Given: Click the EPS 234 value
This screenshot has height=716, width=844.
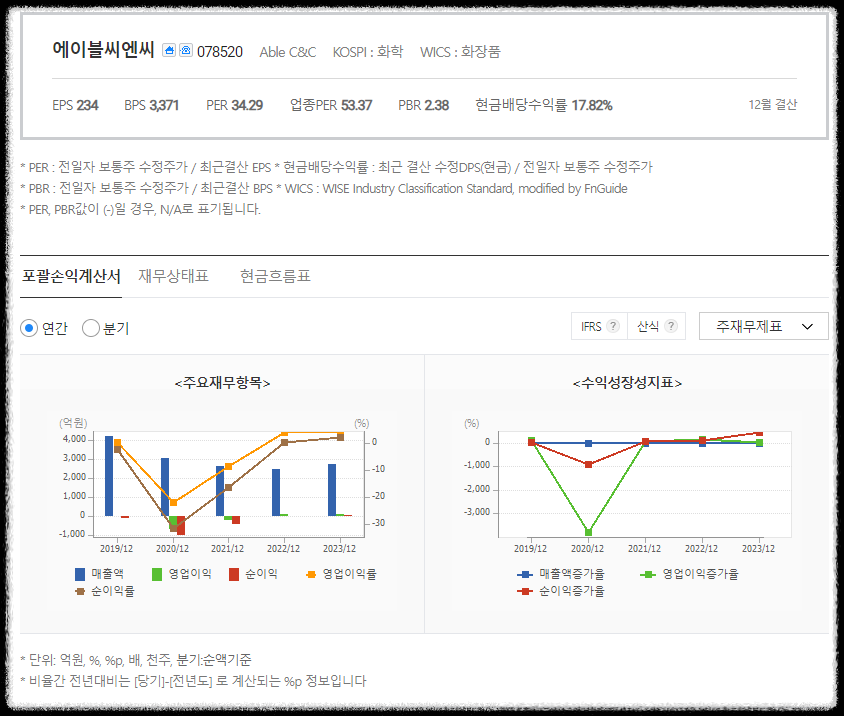Looking at the screenshot, I should coord(75,105).
